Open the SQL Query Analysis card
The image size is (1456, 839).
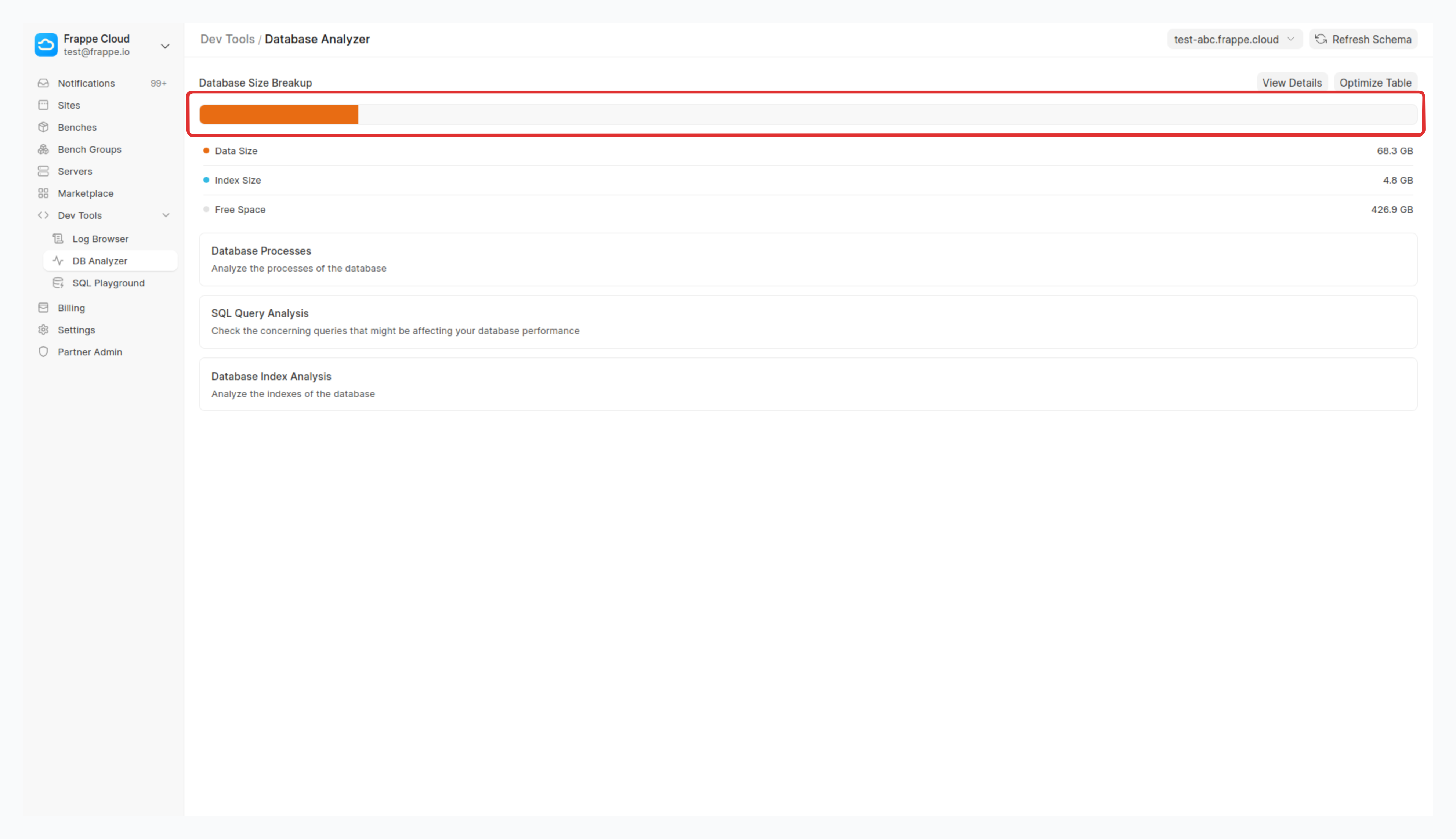coord(808,322)
